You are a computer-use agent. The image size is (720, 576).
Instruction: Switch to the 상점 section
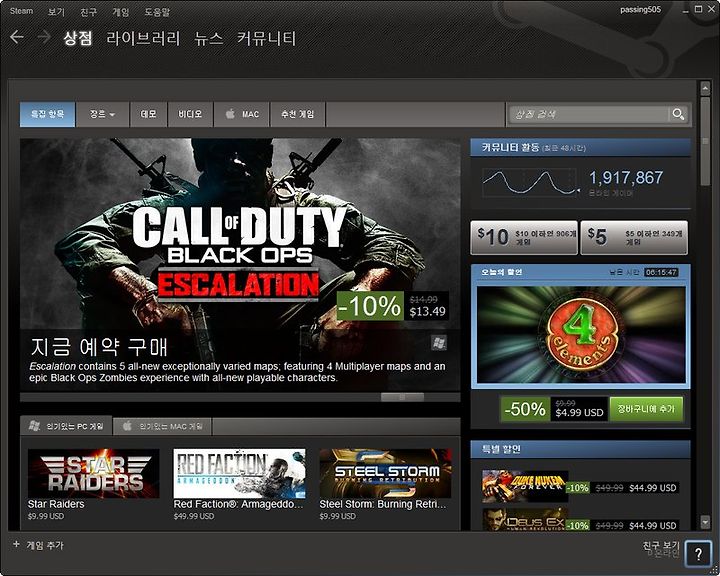tap(78, 38)
